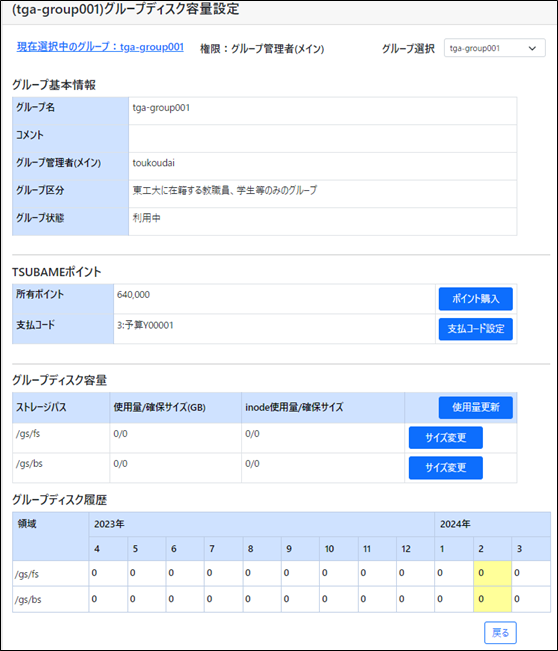
Task: Select the highlighted February cell for /gs/bs
Action: pyautogui.click(x=492, y=599)
